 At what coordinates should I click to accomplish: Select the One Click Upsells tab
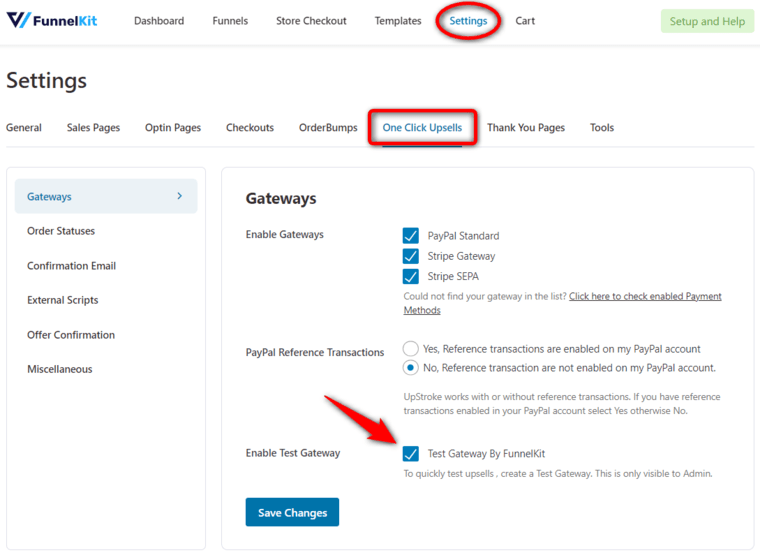click(x=422, y=127)
